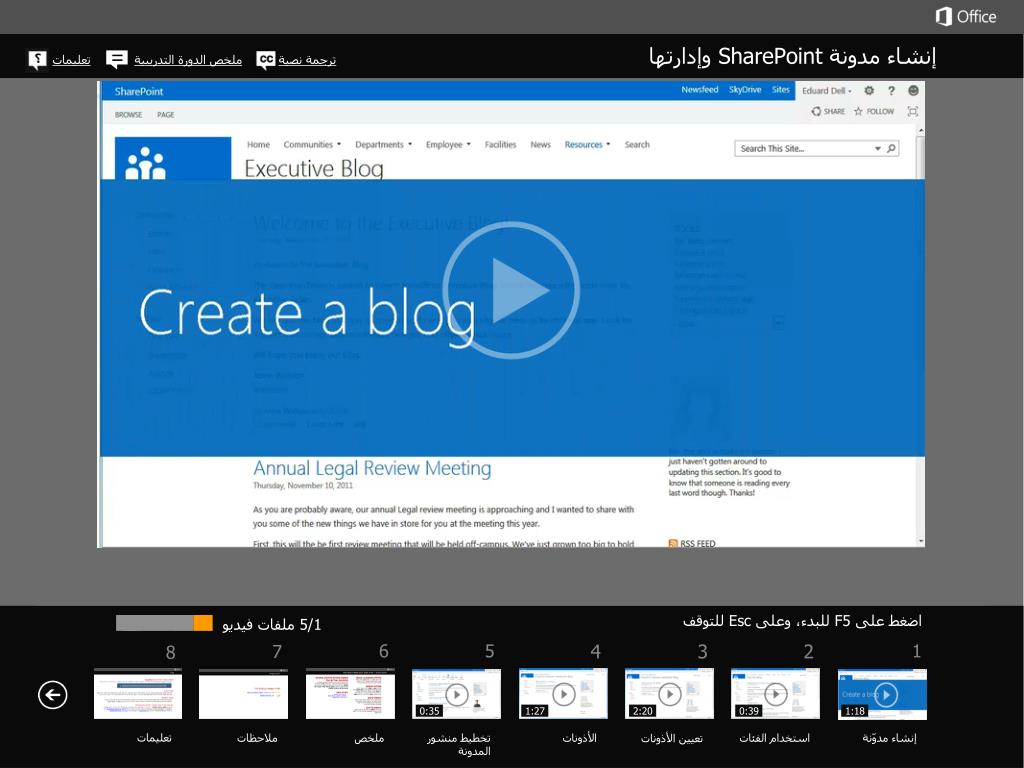Click the SharePoint brand text

pos(138,91)
